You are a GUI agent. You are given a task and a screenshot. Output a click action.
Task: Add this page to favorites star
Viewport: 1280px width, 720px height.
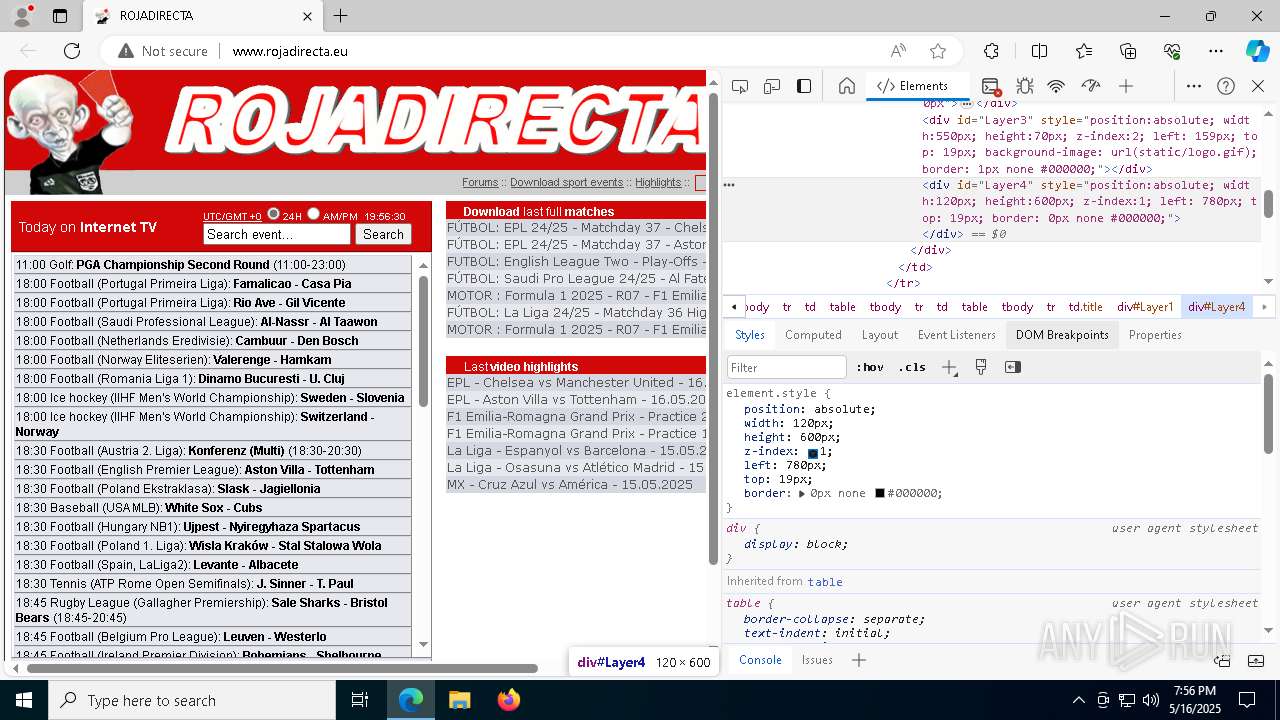tap(938, 51)
